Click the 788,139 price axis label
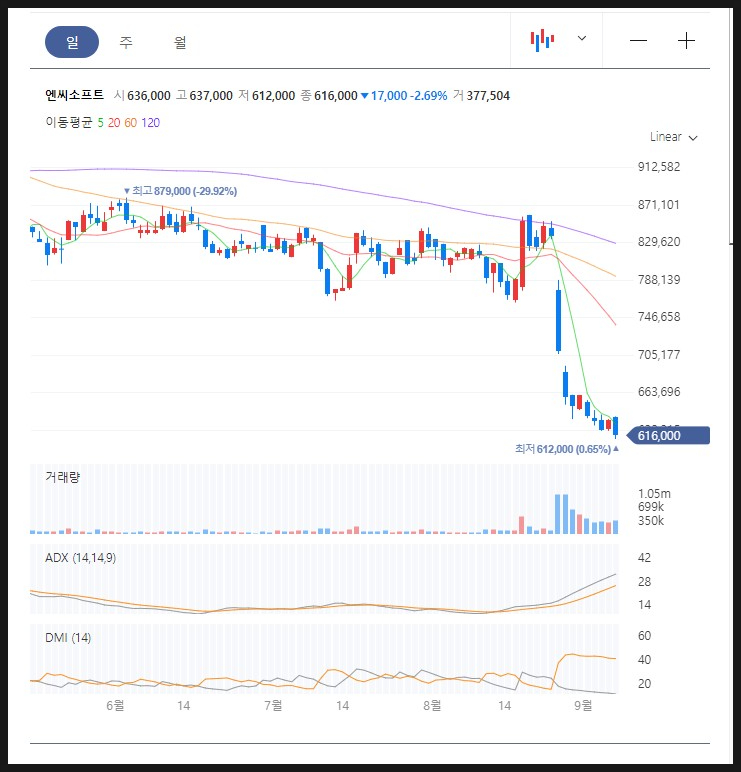The height and width of the screenshot is (772, 741). tap(659, 280)
